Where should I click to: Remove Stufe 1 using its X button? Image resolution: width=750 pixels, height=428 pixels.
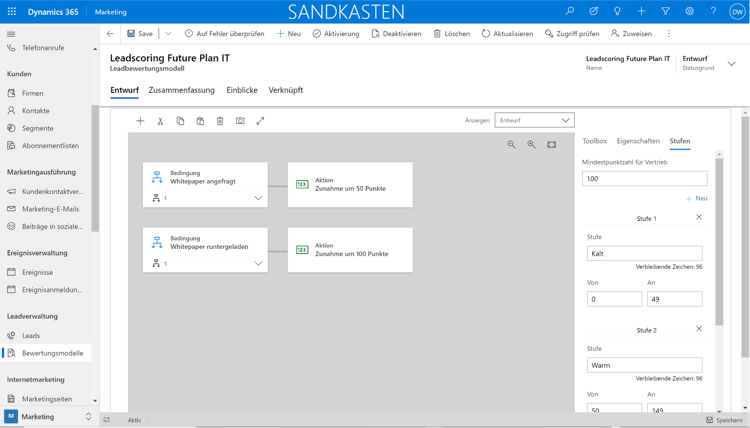(699, 217)
